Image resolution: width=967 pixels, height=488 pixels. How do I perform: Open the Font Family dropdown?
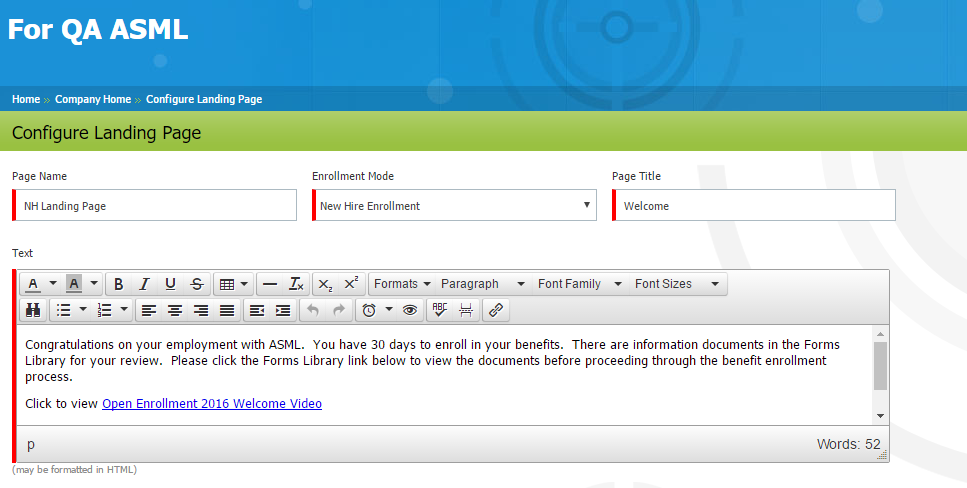[x=579, y=284]
